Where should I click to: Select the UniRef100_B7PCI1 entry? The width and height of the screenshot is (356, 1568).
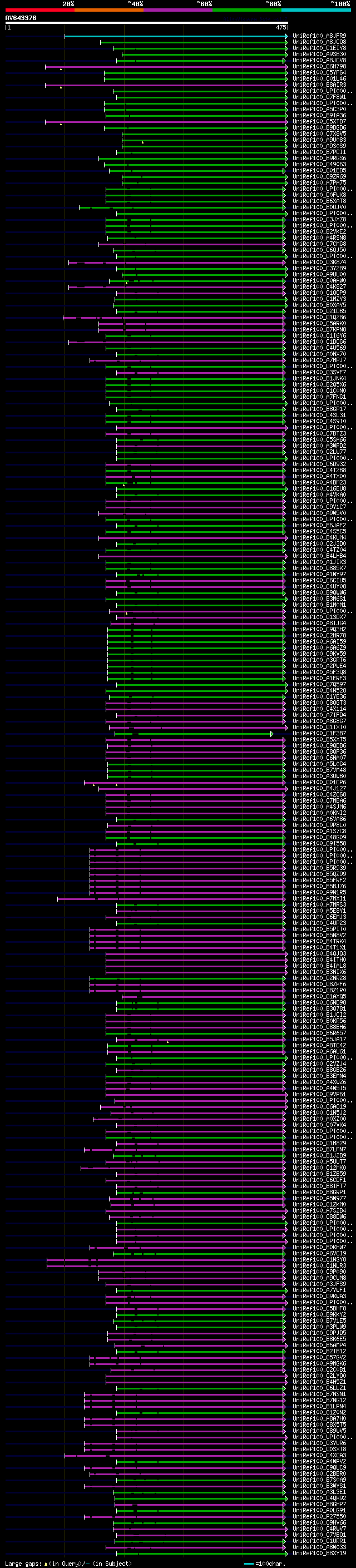(x=319, y=152)
